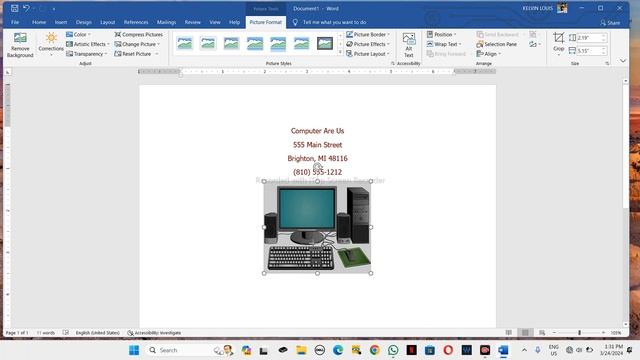The height and width of the screenshot is (360, 640).
Task: Click Reset Picture button
Action: [133, 54]
